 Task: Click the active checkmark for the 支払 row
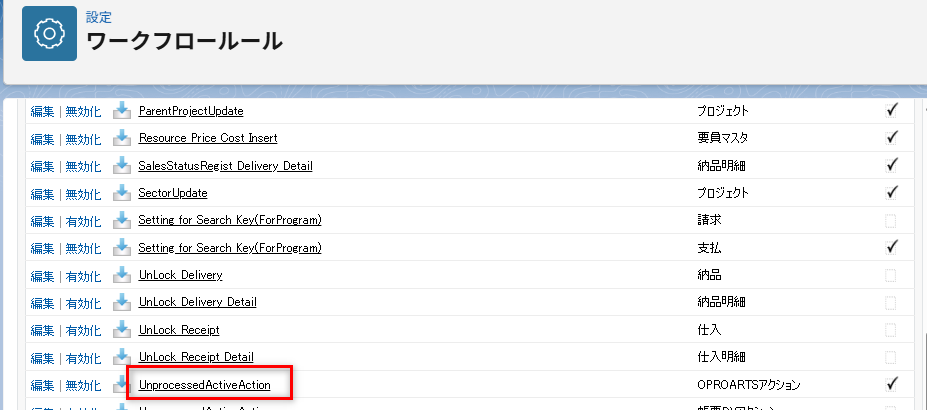(x=891, y=247)
